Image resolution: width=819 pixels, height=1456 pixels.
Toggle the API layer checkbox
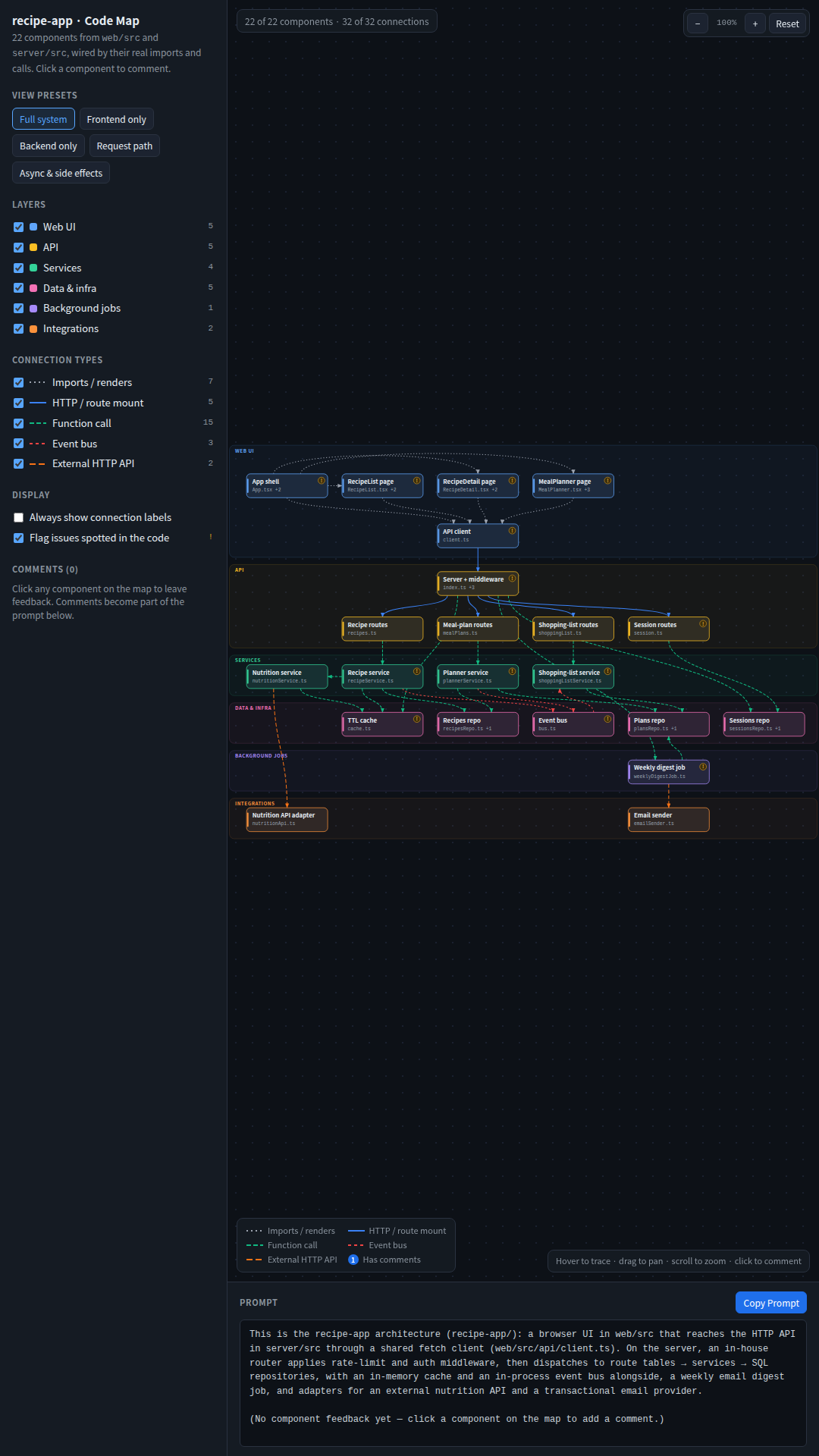coord(18,247)
